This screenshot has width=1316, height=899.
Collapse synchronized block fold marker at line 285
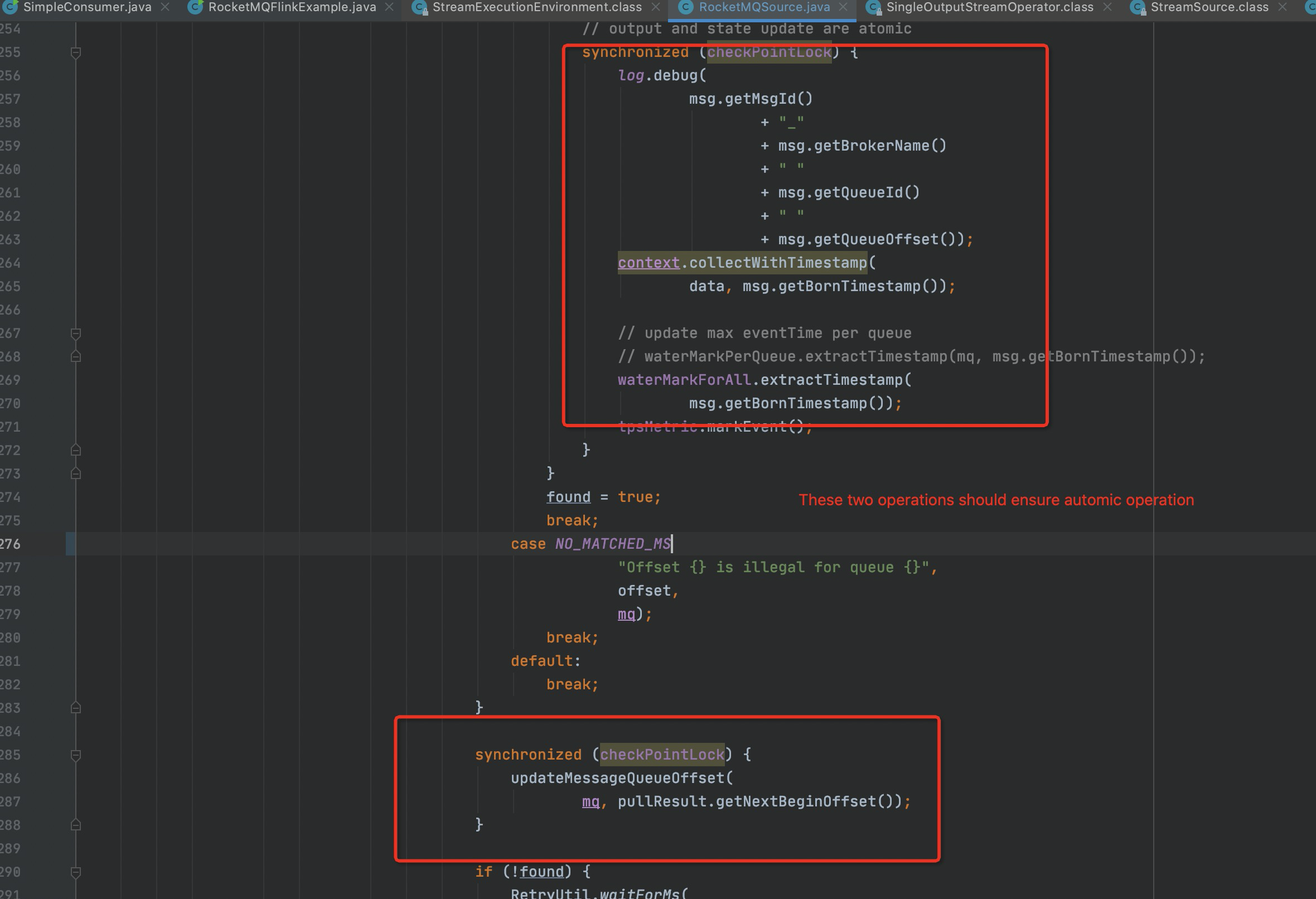pos(76,755)
